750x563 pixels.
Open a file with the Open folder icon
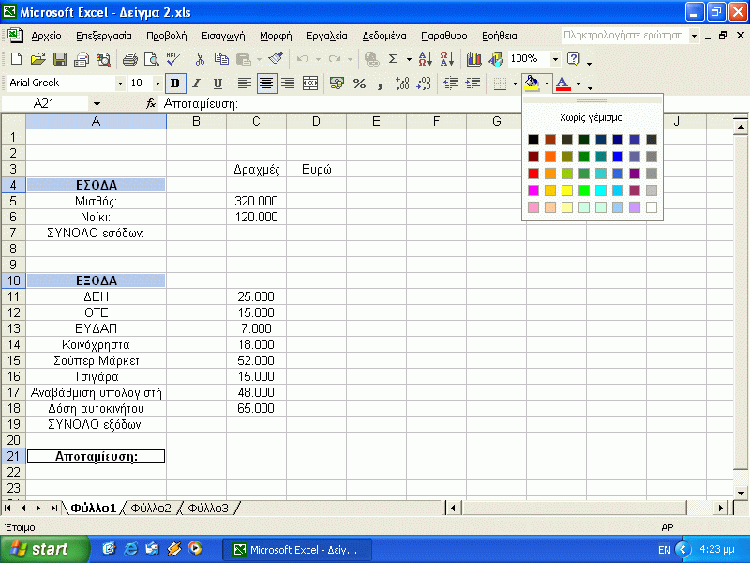click(x=38, y=59)
